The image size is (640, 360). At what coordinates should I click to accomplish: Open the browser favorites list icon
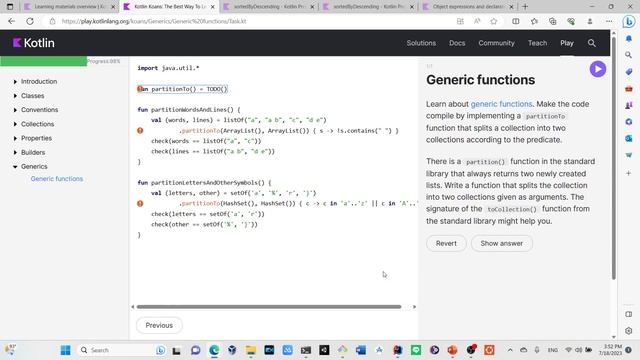[534, 21]
